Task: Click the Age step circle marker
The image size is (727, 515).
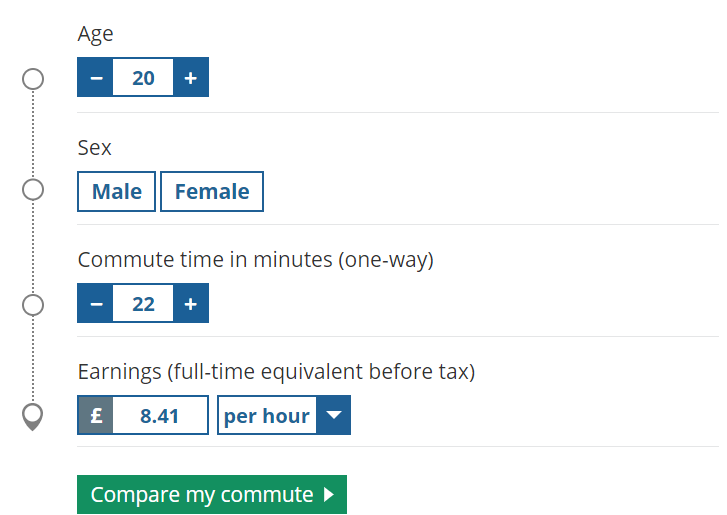Action: pyautogui.click(x=33, y=79)
